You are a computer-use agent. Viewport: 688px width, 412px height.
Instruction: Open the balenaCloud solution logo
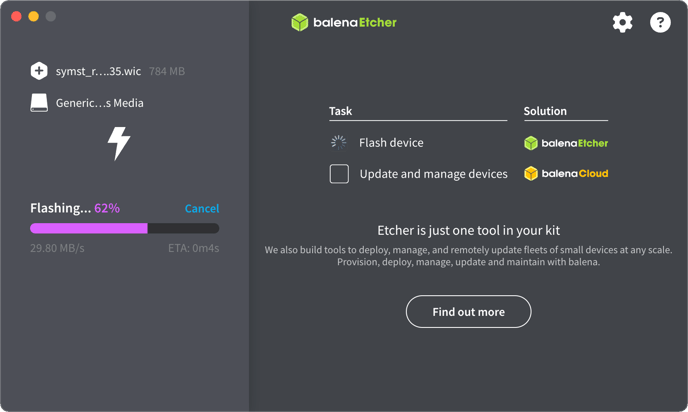click(x=566, y=174)
